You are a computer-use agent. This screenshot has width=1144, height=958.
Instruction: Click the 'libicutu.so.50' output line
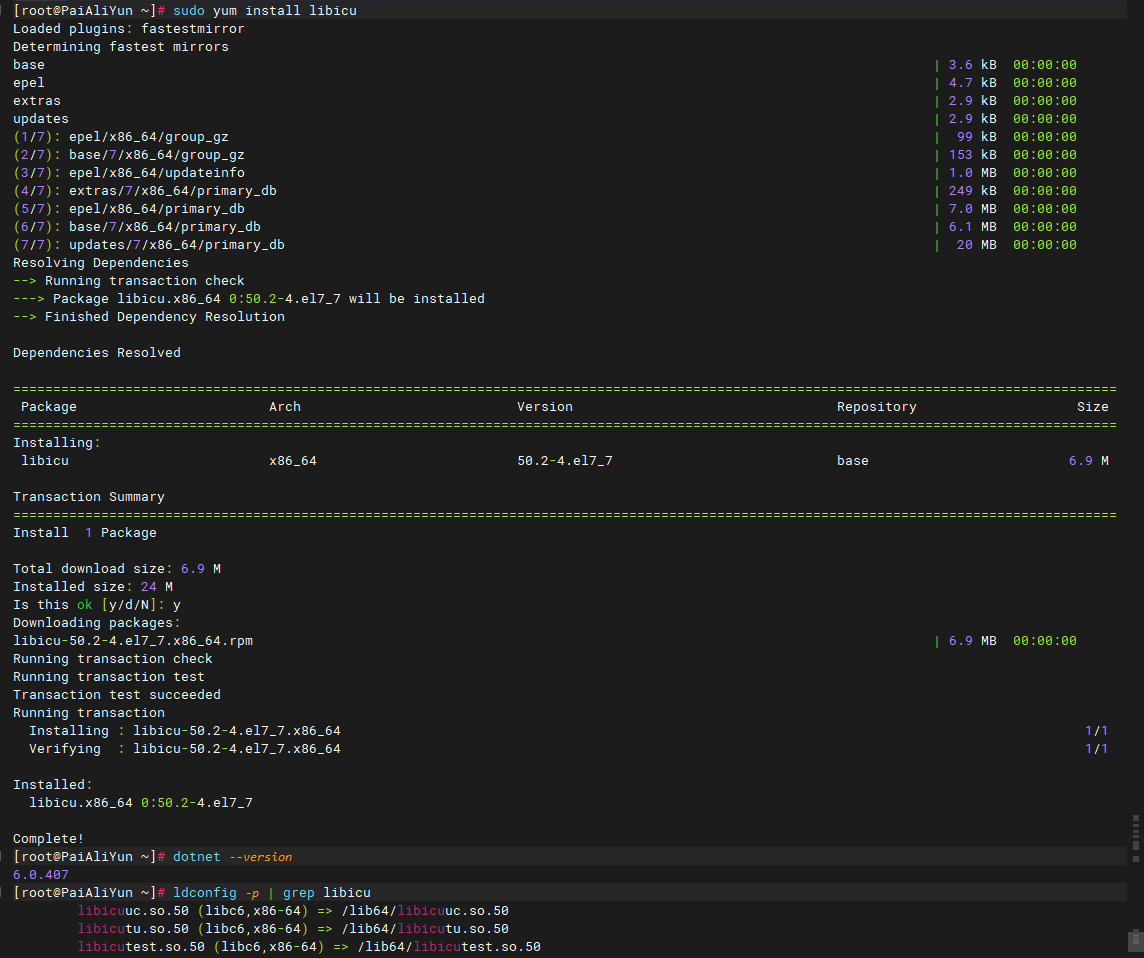293,929
